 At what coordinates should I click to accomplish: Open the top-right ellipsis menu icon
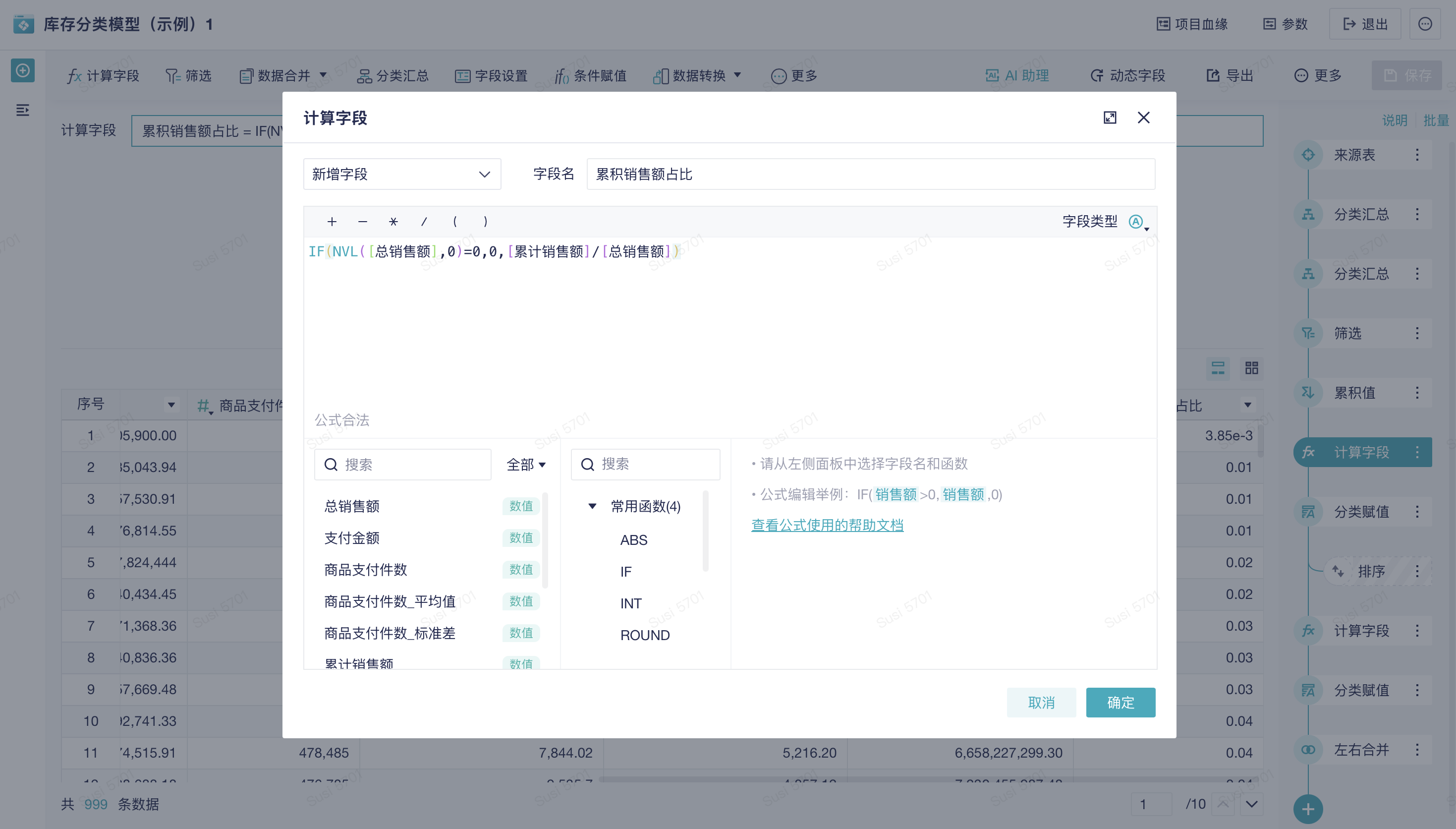point(1424,24)
